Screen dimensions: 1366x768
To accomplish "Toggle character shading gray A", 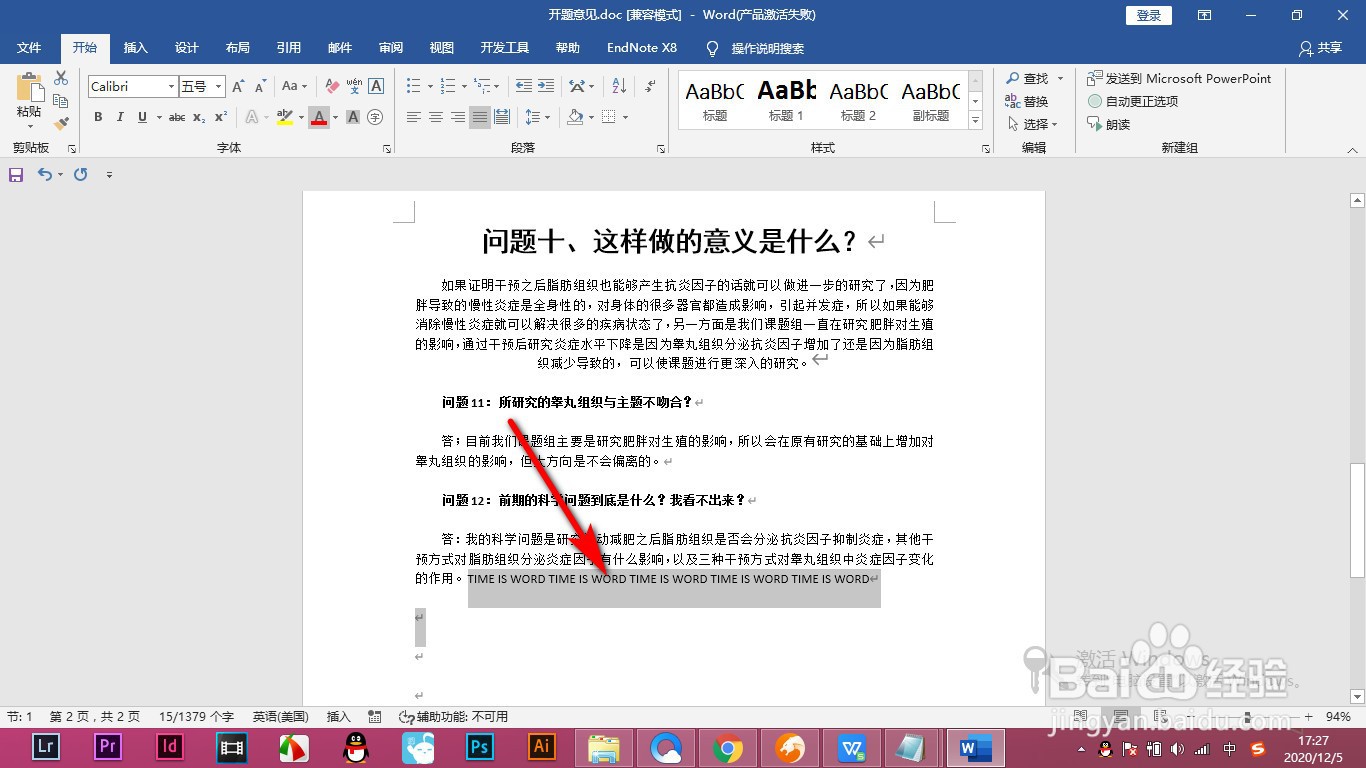I will point(353,117).
